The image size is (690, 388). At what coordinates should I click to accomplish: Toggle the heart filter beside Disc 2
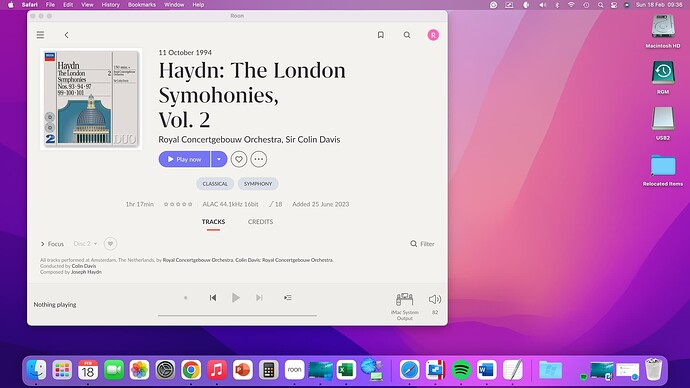(110, 243)
